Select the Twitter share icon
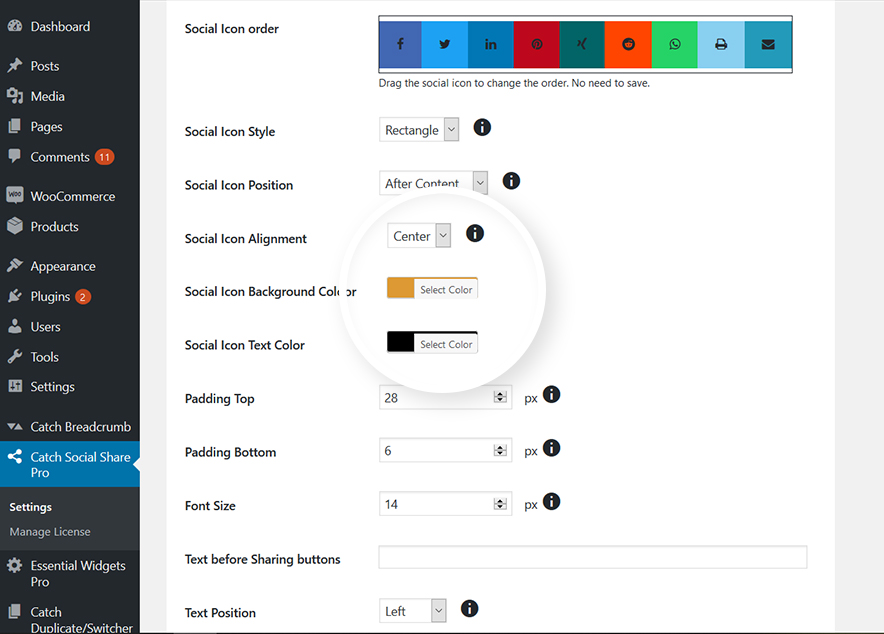Viewport: 884px width, 634px height. coord(445,44)
